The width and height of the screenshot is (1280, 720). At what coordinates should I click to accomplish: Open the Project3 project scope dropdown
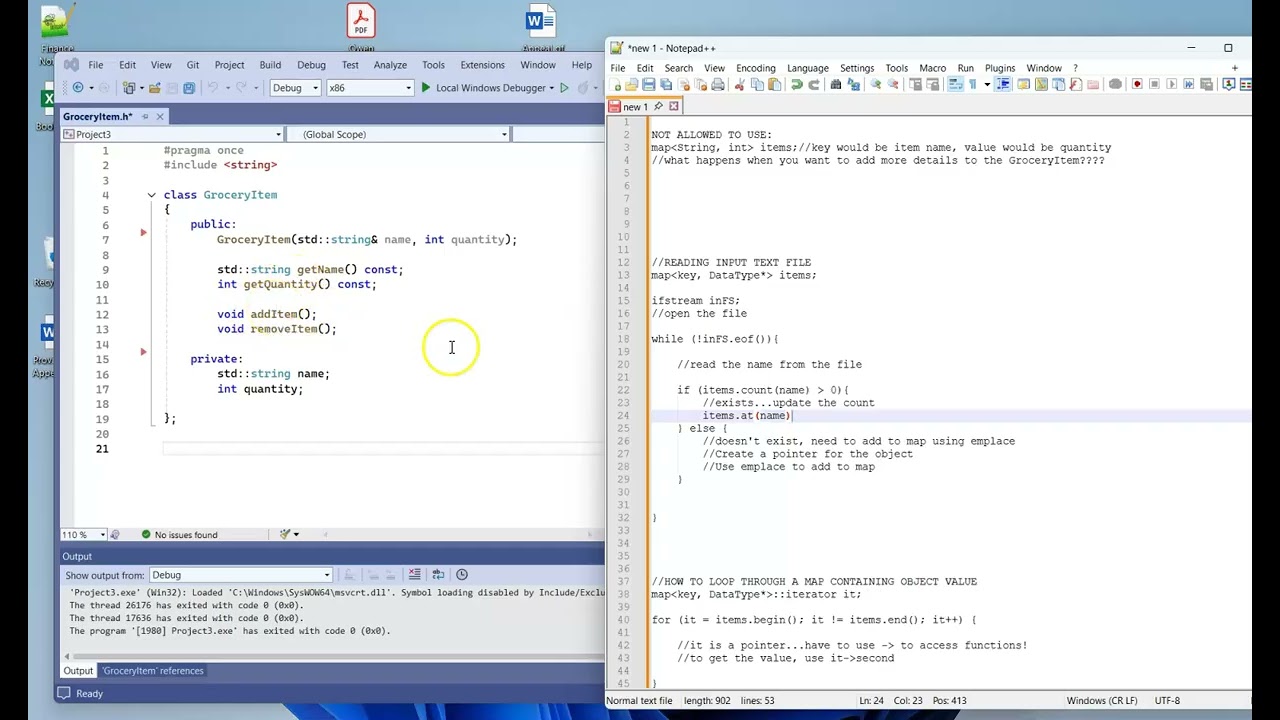(x=172, y=134)
